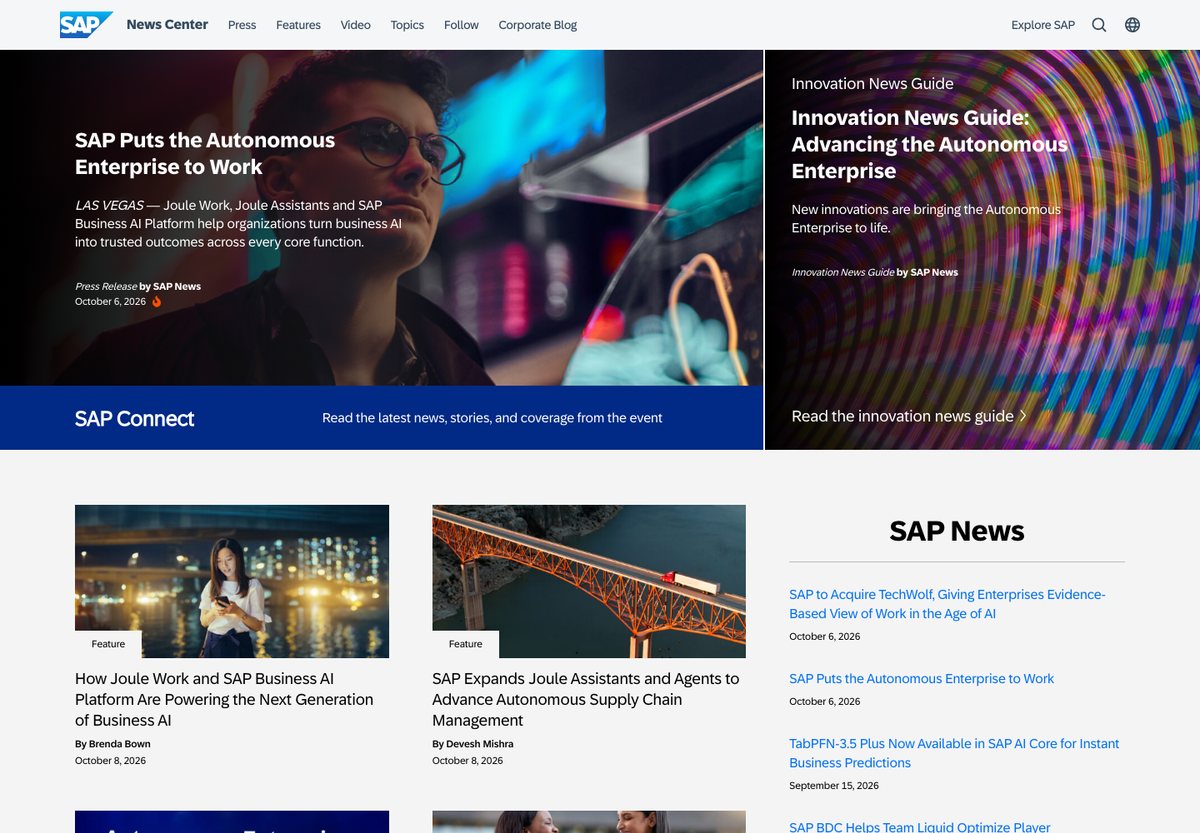Click Explore SAP in header
Image resolution: width=1200 pixels, height=833 pixels.
pyautogui.click(x=1043, y=25)
